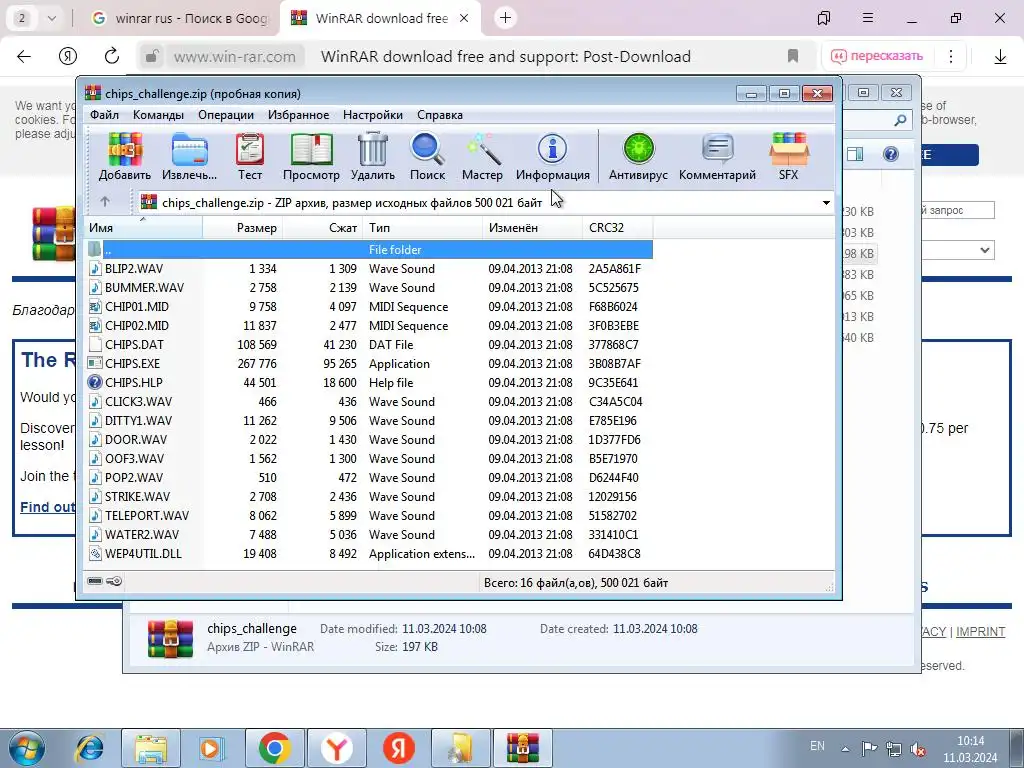Click the пересказать button in browser
The height and width of the screenshot is (768, 1024).
[878, 56]
